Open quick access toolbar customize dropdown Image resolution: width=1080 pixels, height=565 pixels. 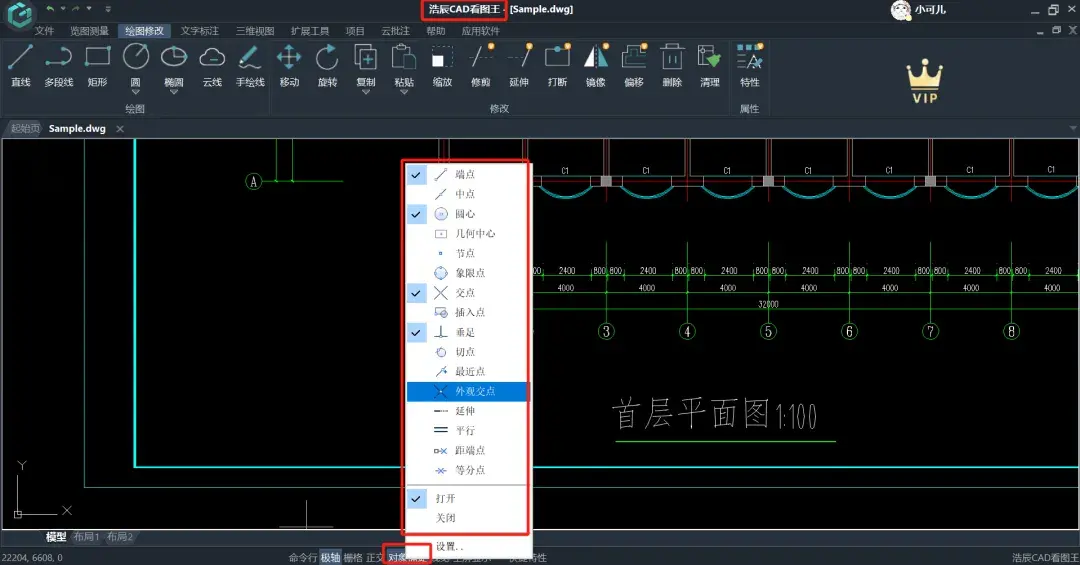click(107, 9)
